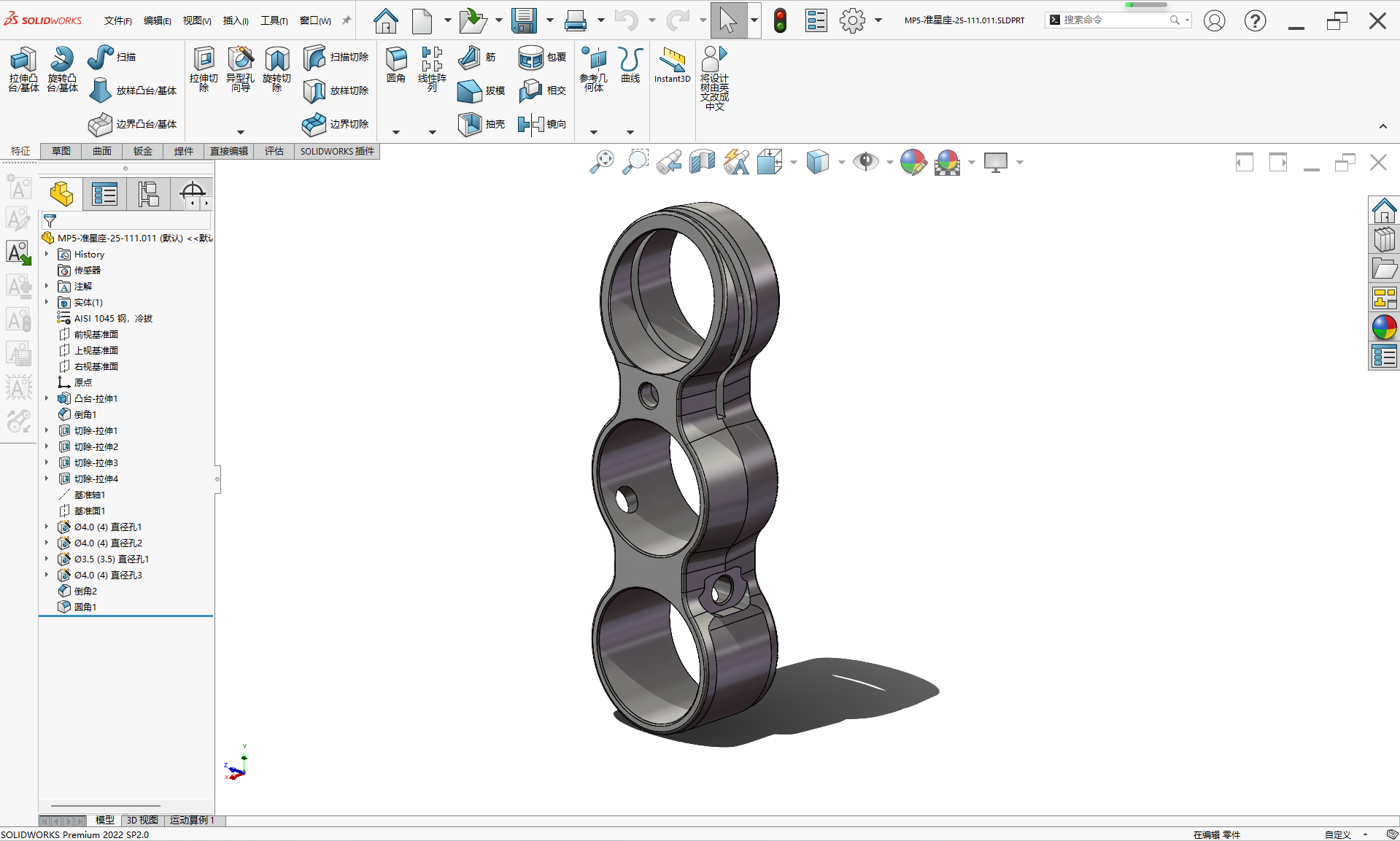Click the design tree language switch (将设计树由英文改成中文) button
This screenshot has height=841, width=1400.
tap(714, 78)
